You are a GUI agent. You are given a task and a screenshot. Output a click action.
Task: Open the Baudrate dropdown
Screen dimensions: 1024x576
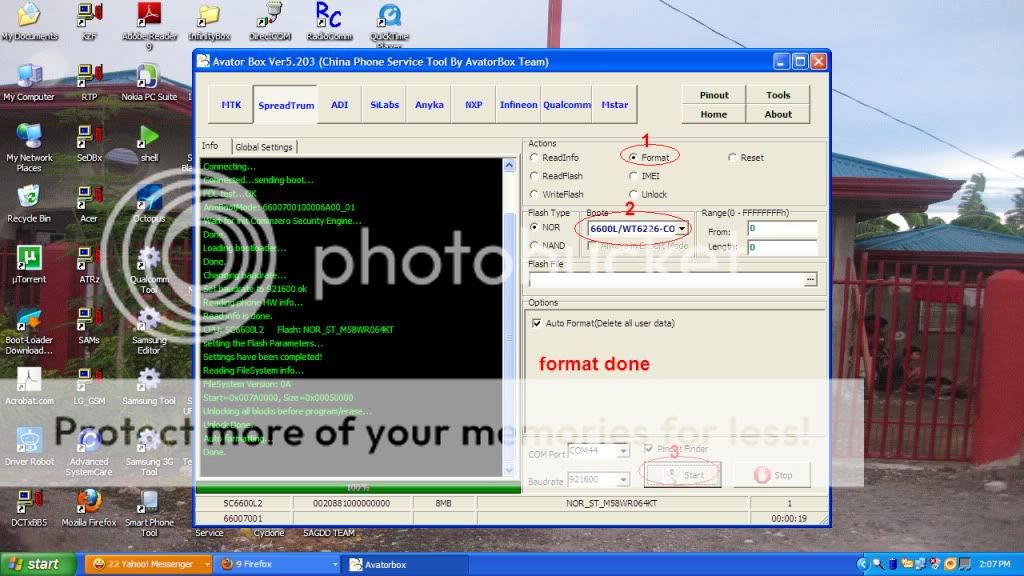tap(622, 481)
